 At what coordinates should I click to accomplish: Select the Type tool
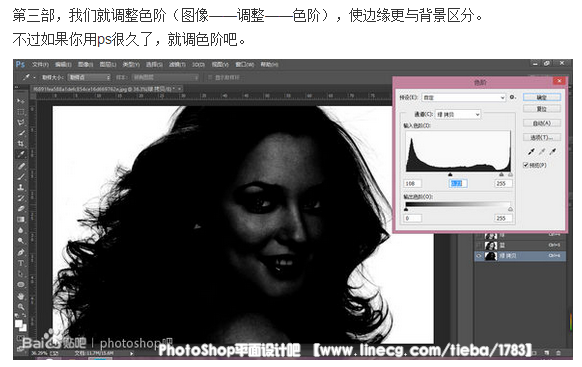point(21,263)
